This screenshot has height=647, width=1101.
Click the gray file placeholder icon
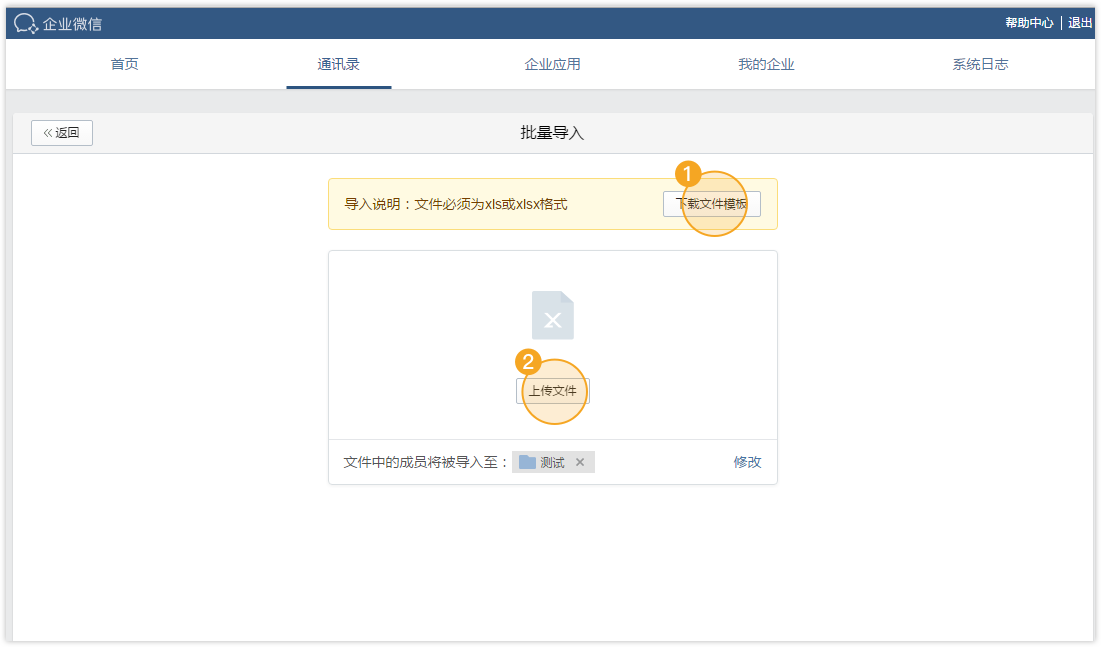(x=553, y=316)
